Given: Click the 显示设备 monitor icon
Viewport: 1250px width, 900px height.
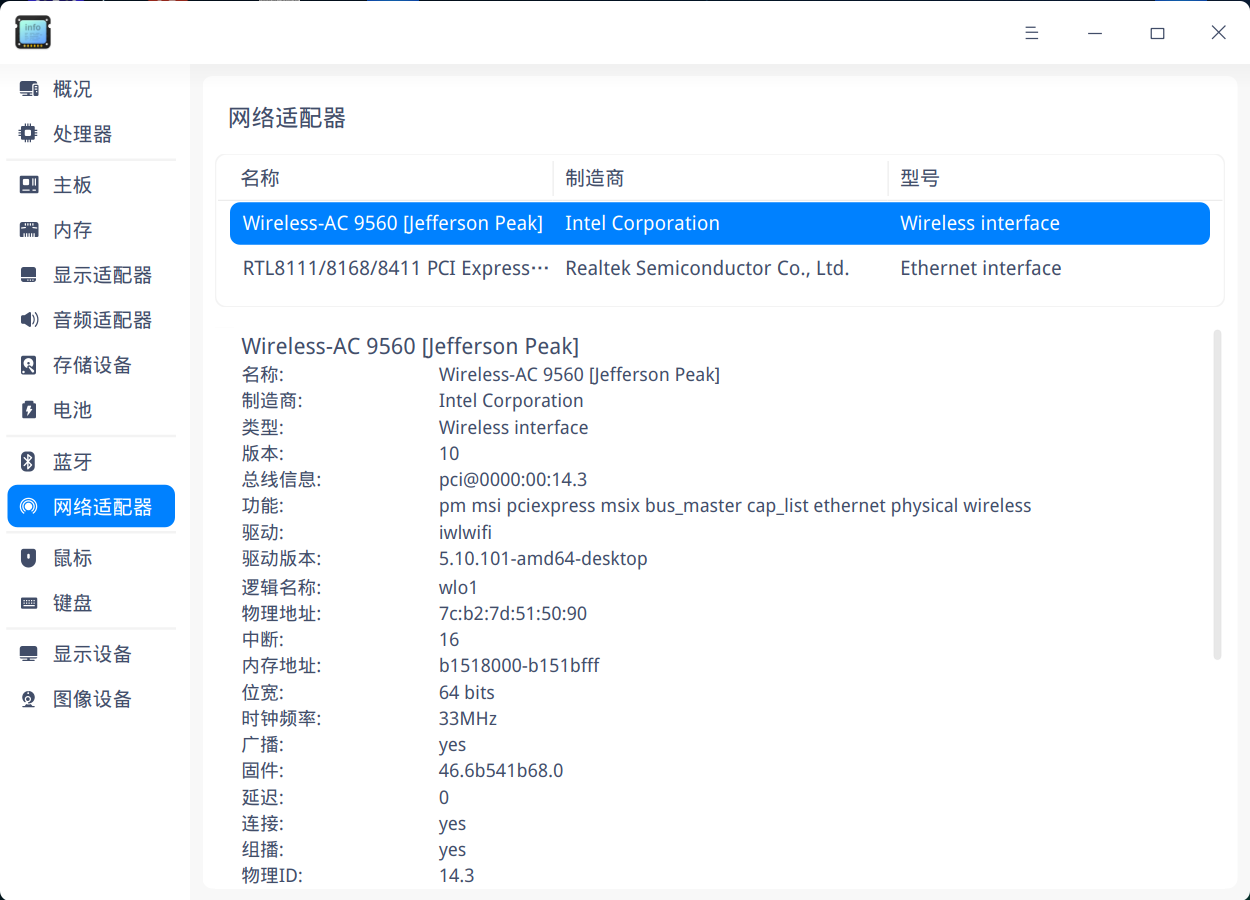Looking at the screenshot, I should point(29,654).
